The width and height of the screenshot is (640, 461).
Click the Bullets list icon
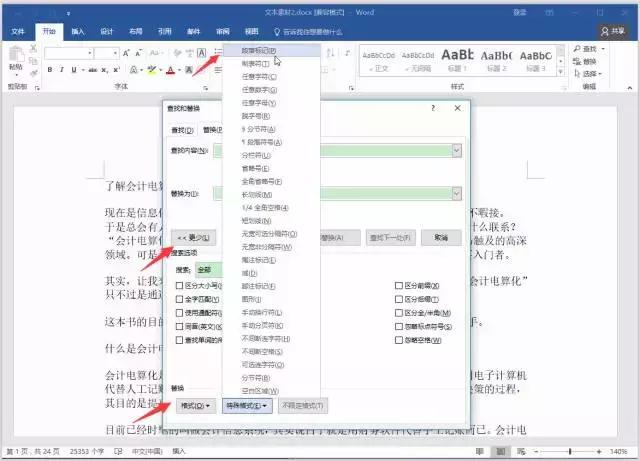coord(218,51)
